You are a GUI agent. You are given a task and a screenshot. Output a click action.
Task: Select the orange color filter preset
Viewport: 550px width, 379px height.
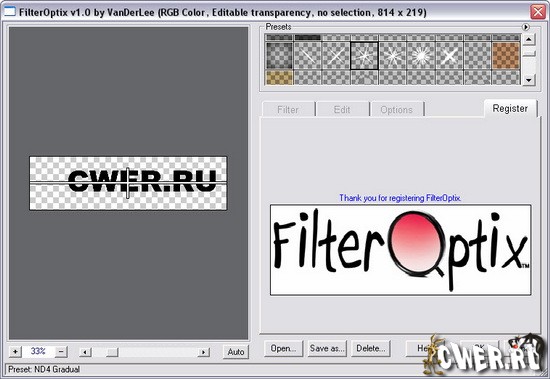click(506, 56)
